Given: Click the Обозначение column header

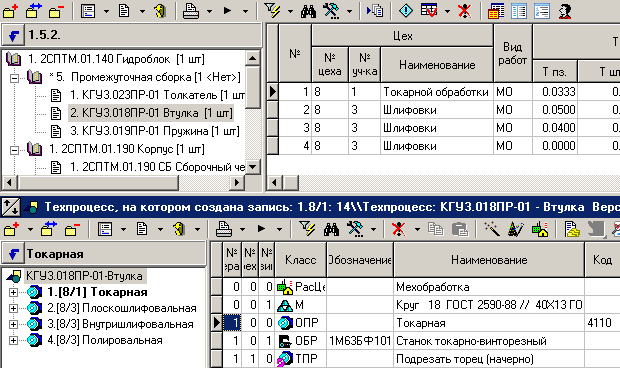Looking at the screenshot, I should click(360, 260).
